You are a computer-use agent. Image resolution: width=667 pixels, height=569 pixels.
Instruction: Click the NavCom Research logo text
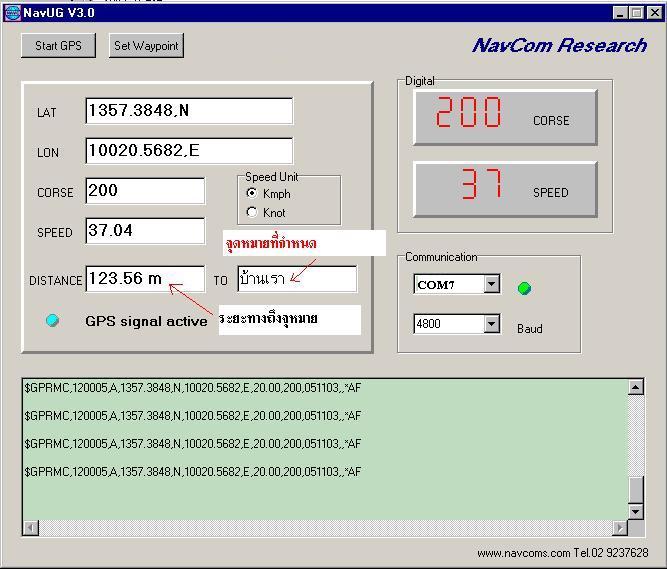pos(559,45)
